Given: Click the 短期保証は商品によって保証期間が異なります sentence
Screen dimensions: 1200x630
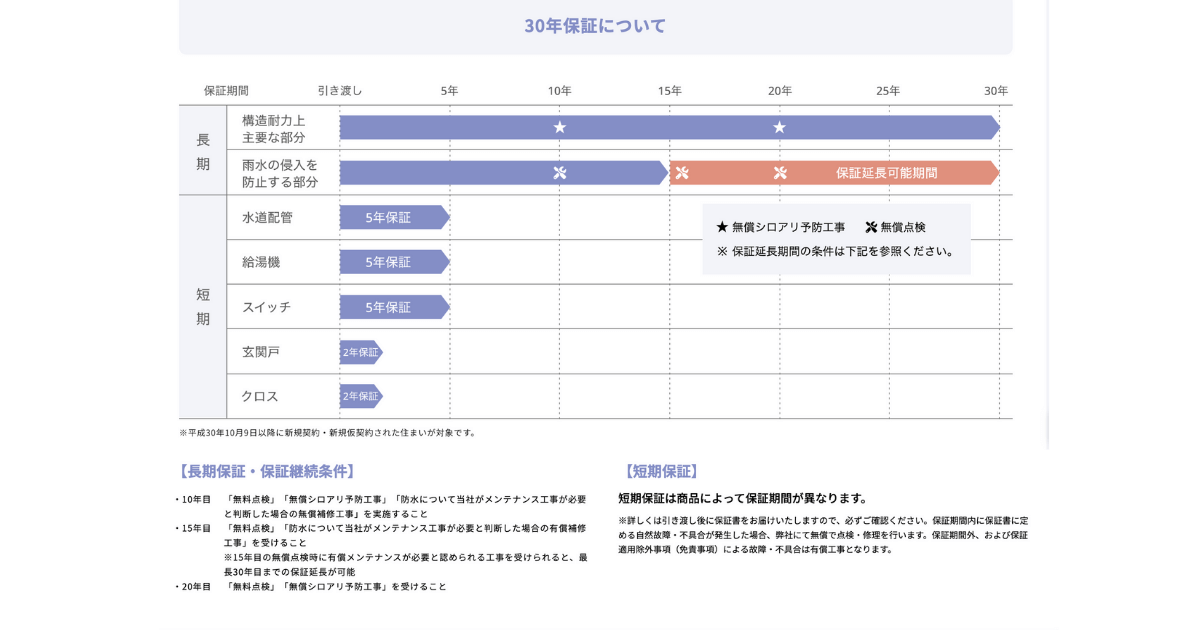Looking at the screenshot, I should coord(743,498).
